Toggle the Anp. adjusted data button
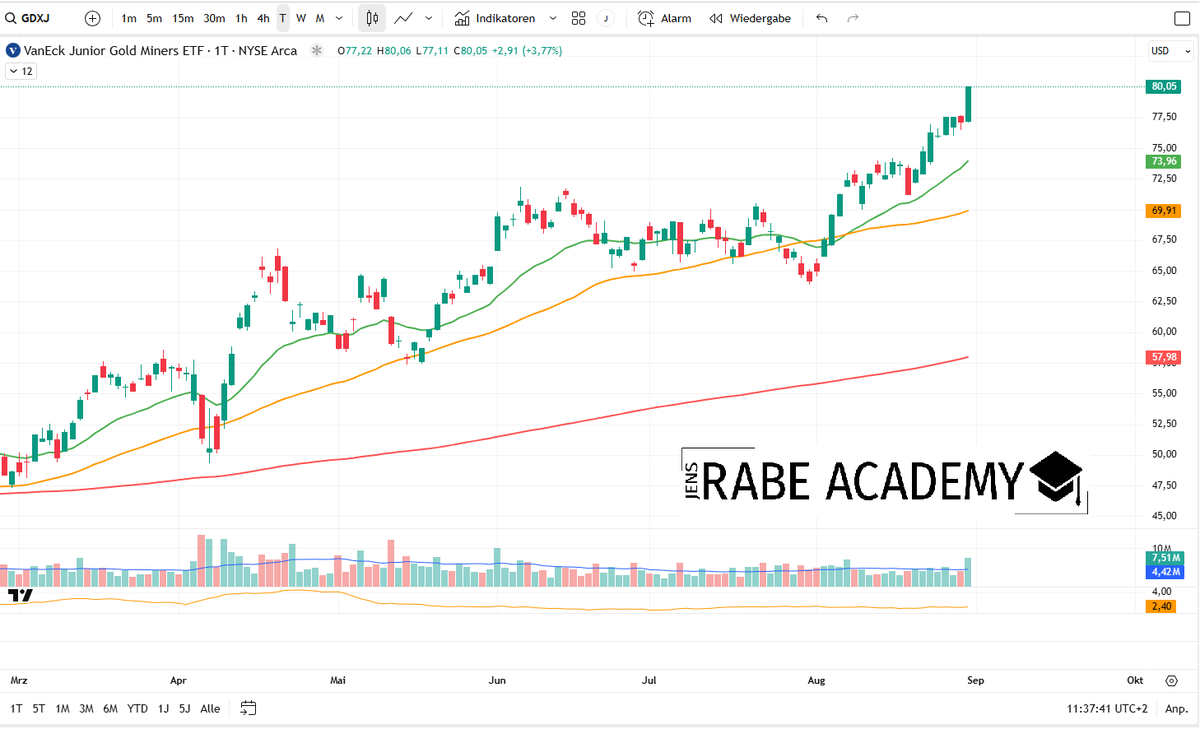This screenshot has width=1200, height=729. tap(1175, 708)
